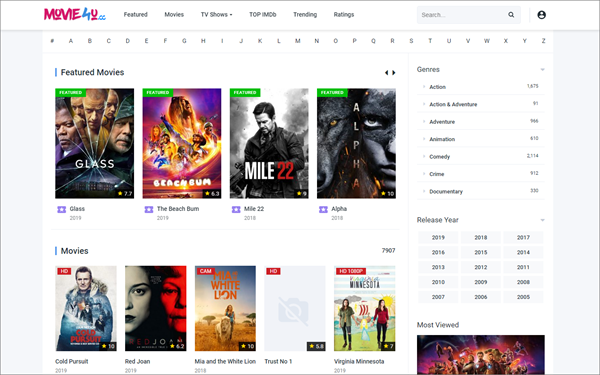Show previous featured movies arrow

click(x=386, y=73)
